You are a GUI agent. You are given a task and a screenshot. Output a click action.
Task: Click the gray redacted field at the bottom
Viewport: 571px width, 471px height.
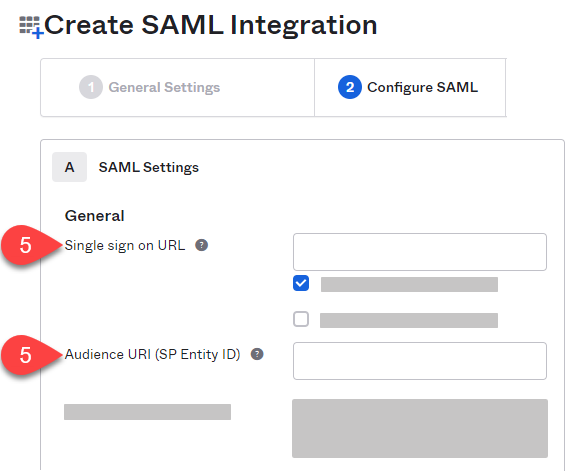click(x=420, y=428)
